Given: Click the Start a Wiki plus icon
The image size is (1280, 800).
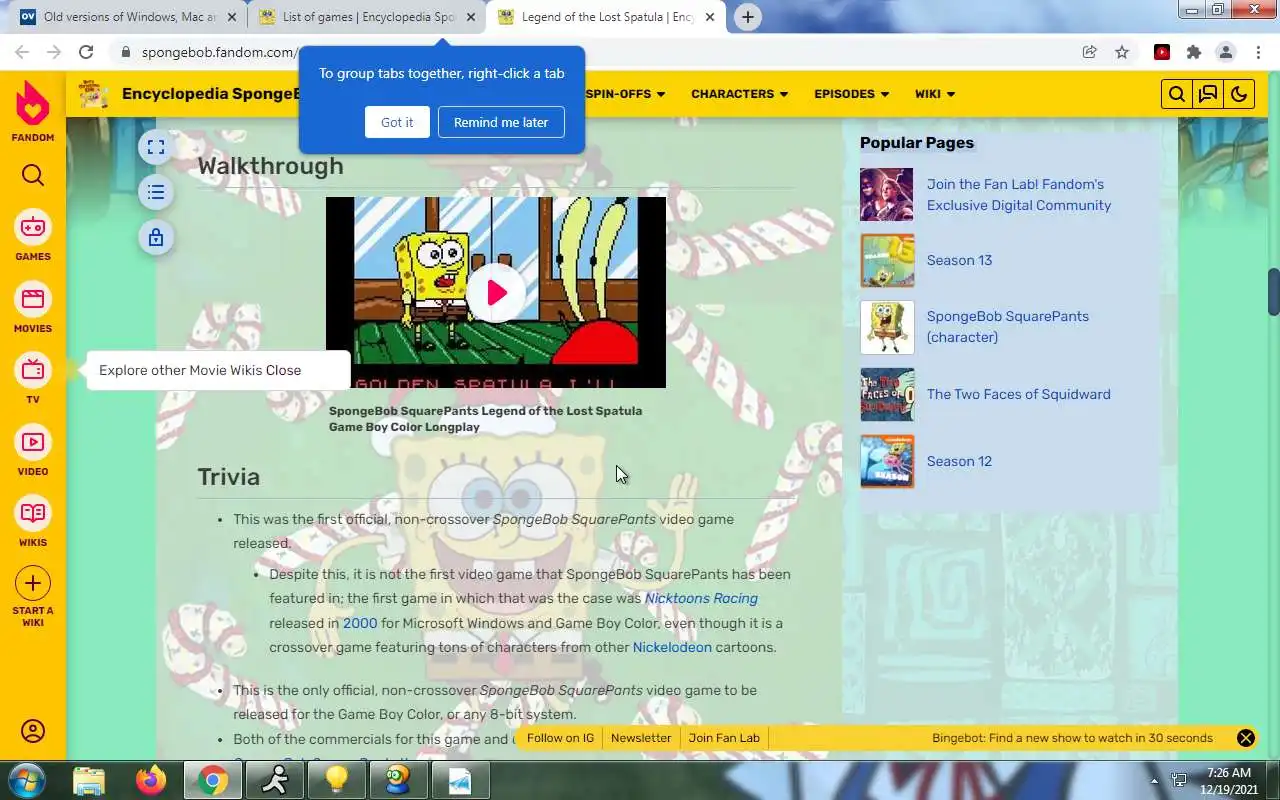Looking at the screenshot, I should [33, 583].
